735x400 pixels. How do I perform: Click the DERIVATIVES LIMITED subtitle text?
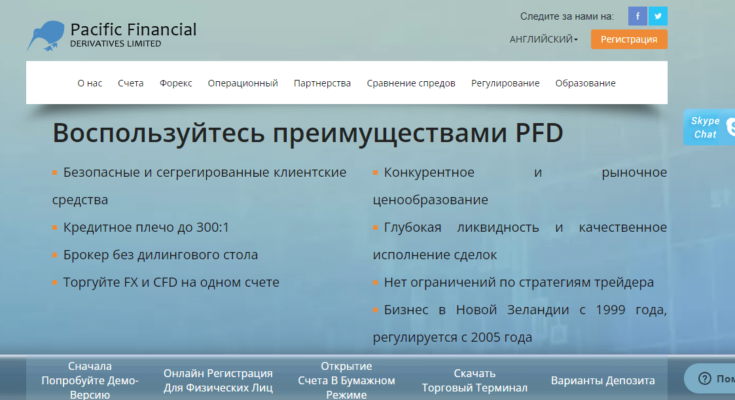(116, 44)
